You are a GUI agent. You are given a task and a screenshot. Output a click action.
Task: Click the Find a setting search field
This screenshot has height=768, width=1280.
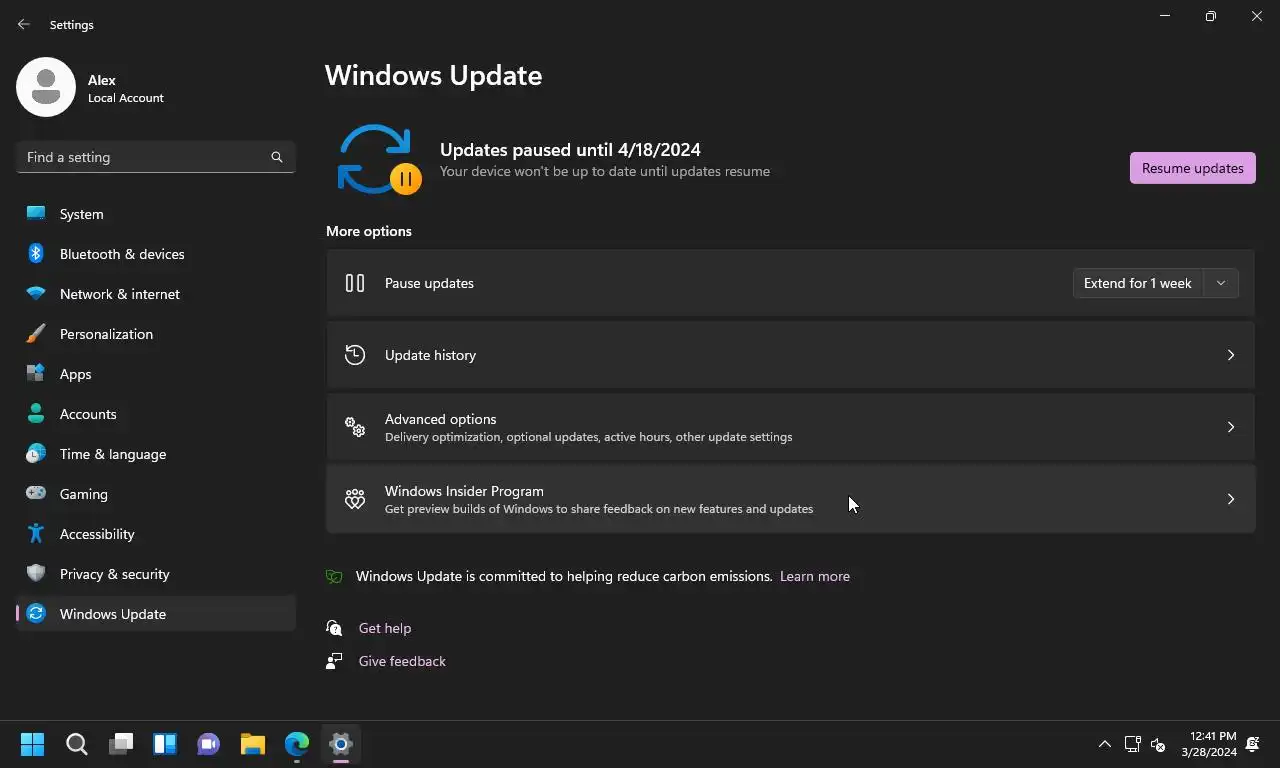click(x=156, y=157)
